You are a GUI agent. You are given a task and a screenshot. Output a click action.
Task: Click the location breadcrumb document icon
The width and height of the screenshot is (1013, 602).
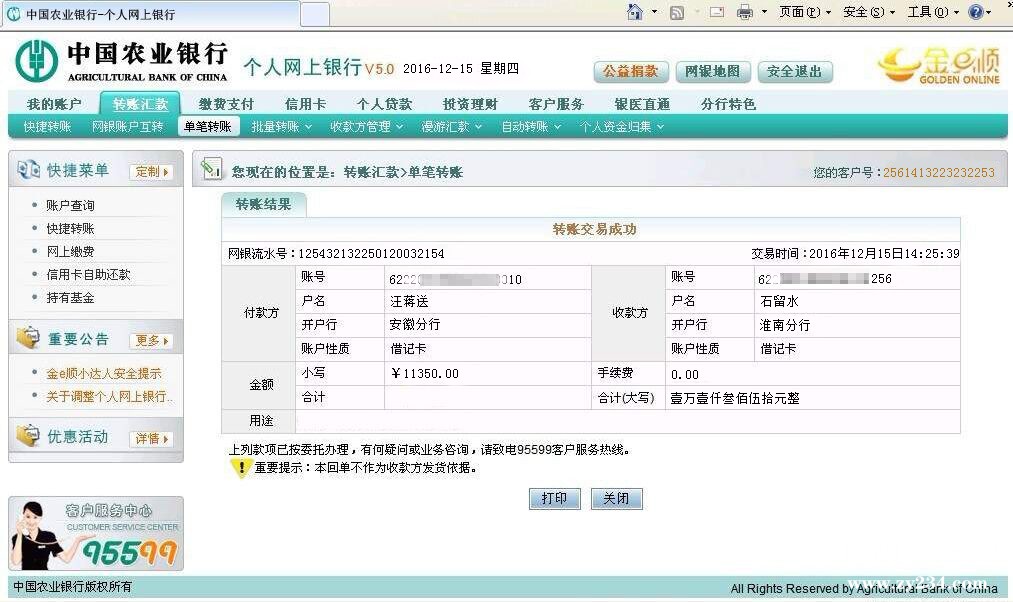tap(211, 168)
